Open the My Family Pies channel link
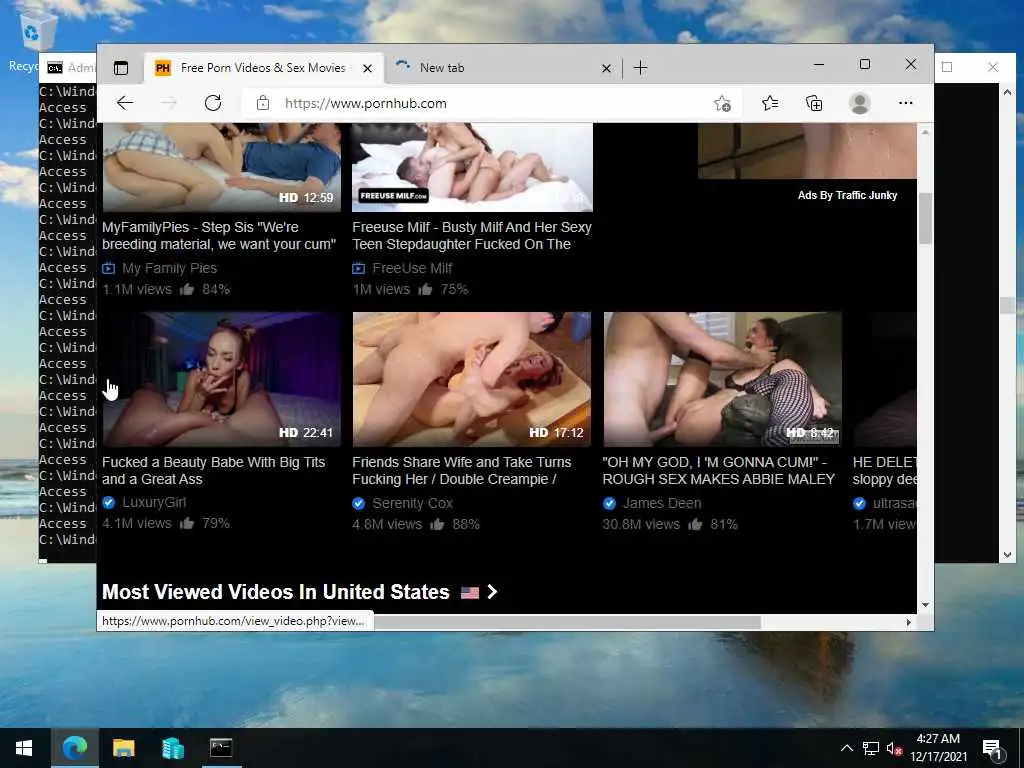The height and width of the screenshot is (768, 1024). coord(169,268)
